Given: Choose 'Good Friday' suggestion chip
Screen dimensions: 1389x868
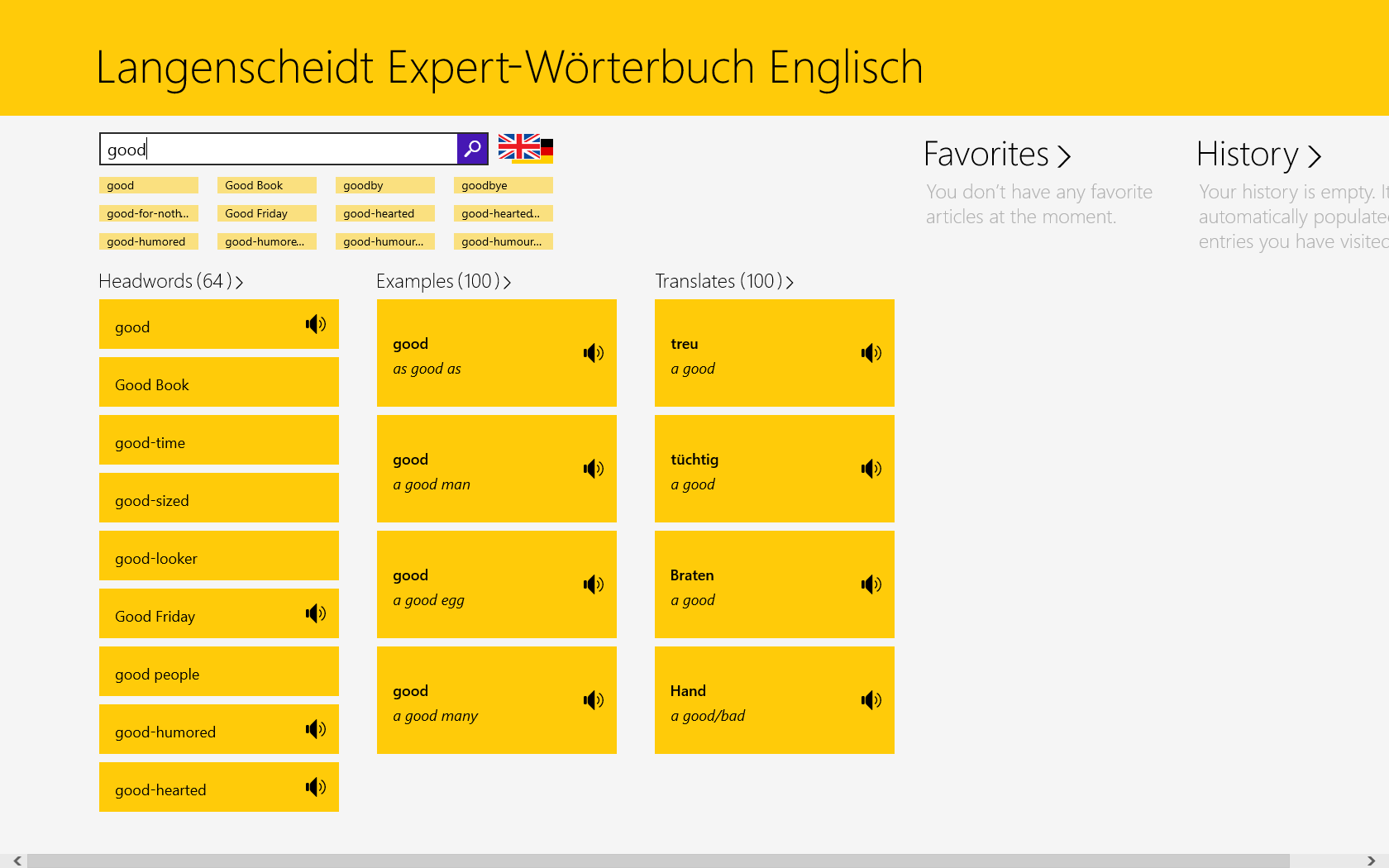Looking at the screenshot, I should (x=266, y=213).
